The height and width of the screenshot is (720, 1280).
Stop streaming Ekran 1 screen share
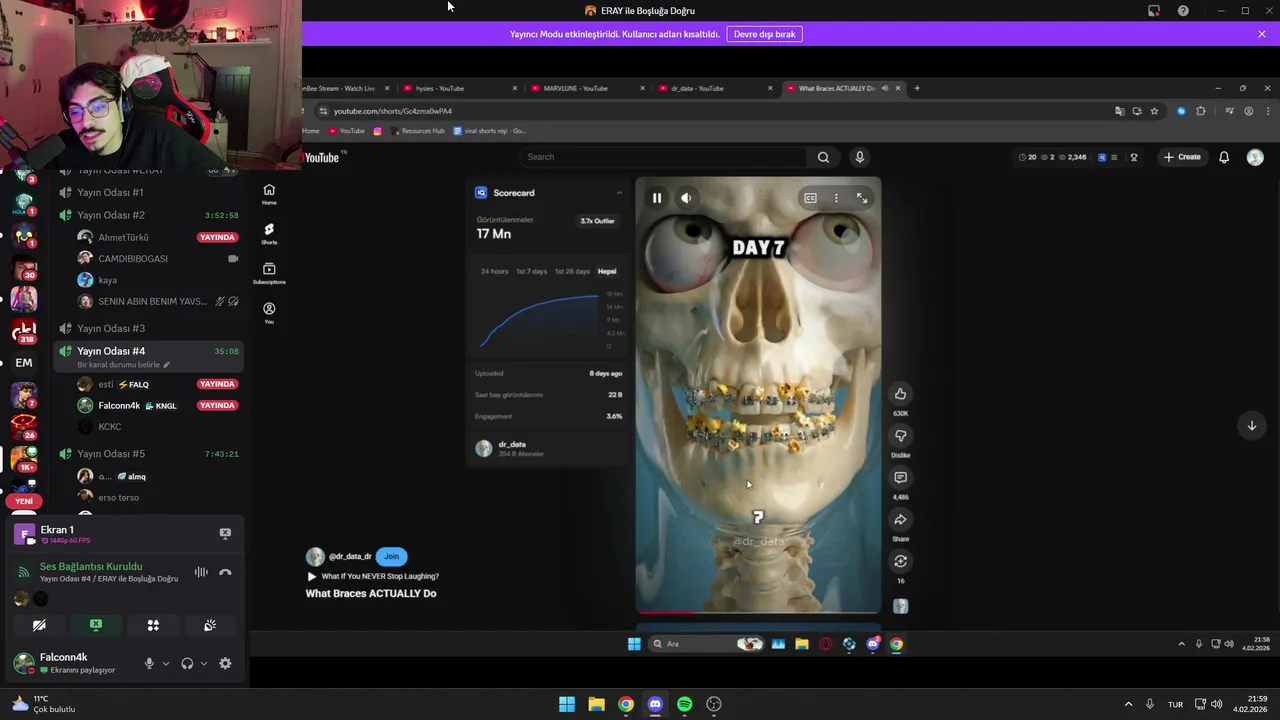click(225, 534)
